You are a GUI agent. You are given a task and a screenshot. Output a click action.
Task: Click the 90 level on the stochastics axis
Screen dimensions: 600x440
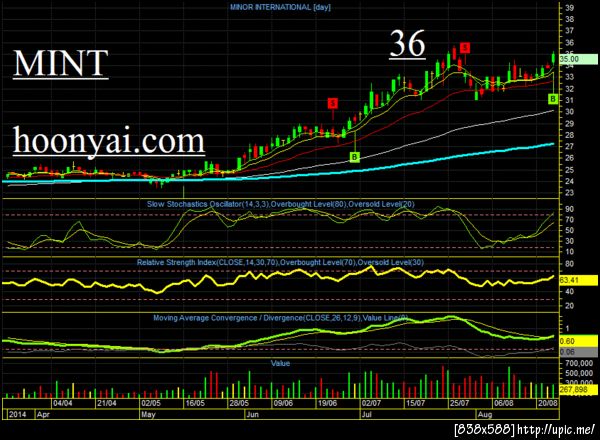(x=569, y=209)
